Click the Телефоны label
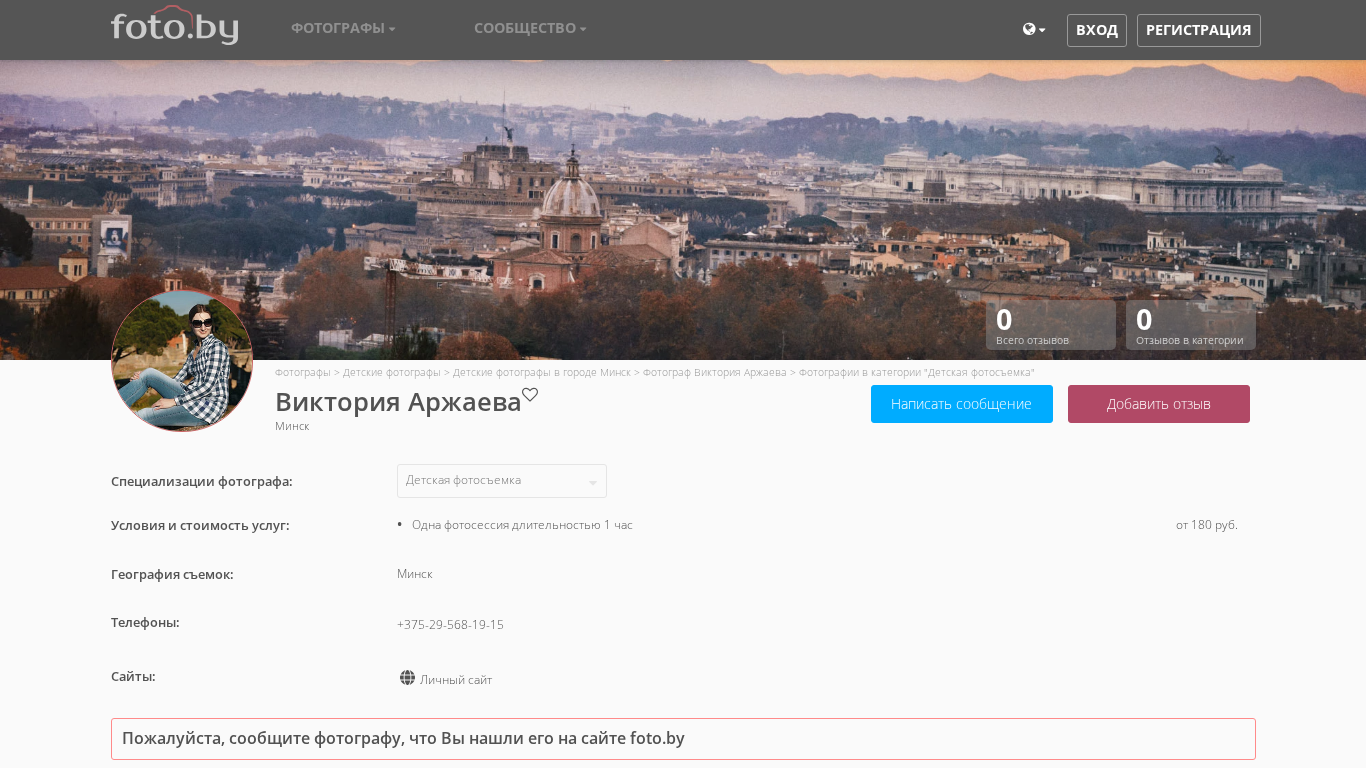The height and width of the screenshot is (768, 1366). coord(145,622)
